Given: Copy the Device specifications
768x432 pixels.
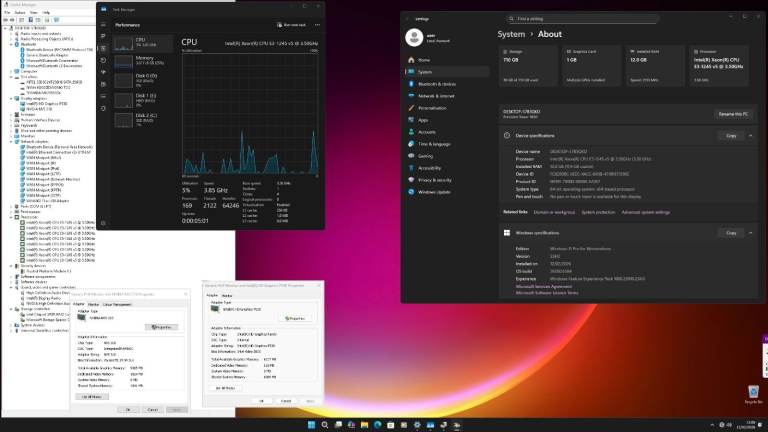Looking at the screenshot, I should click(731, 135).
